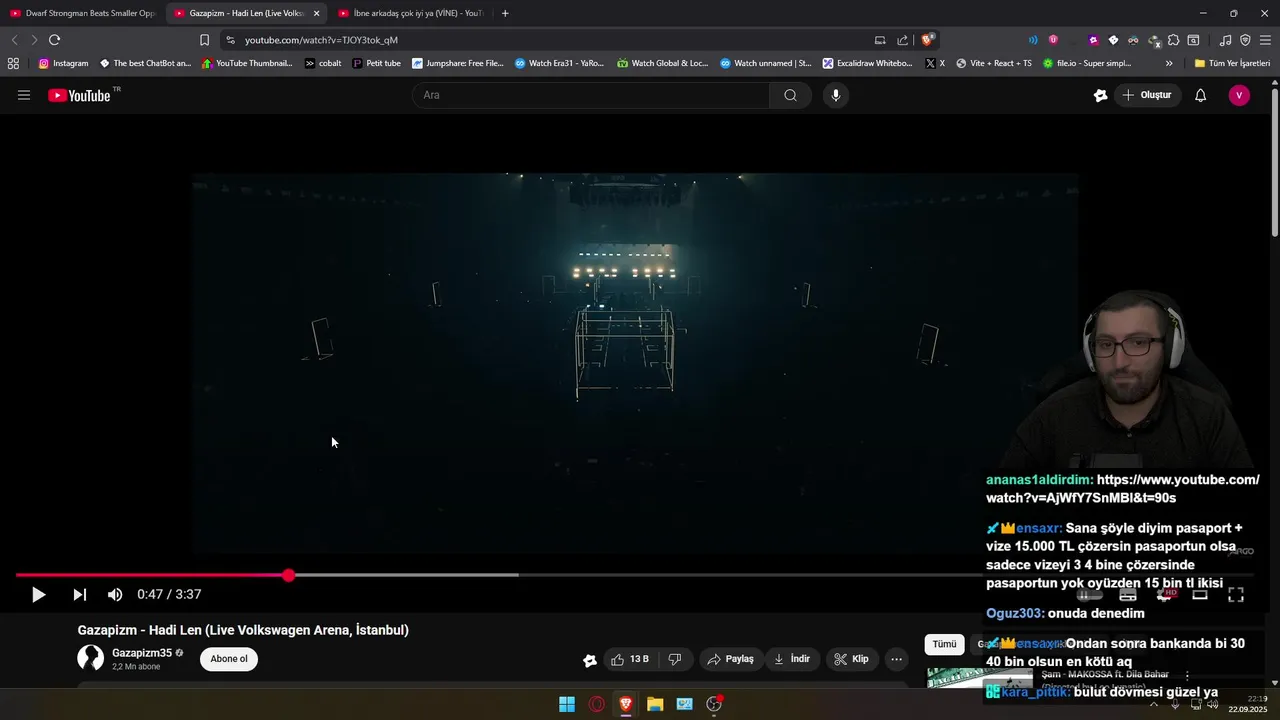Open Opera from the taskbar
The image size is (1280, 720).
pos(597,704)
